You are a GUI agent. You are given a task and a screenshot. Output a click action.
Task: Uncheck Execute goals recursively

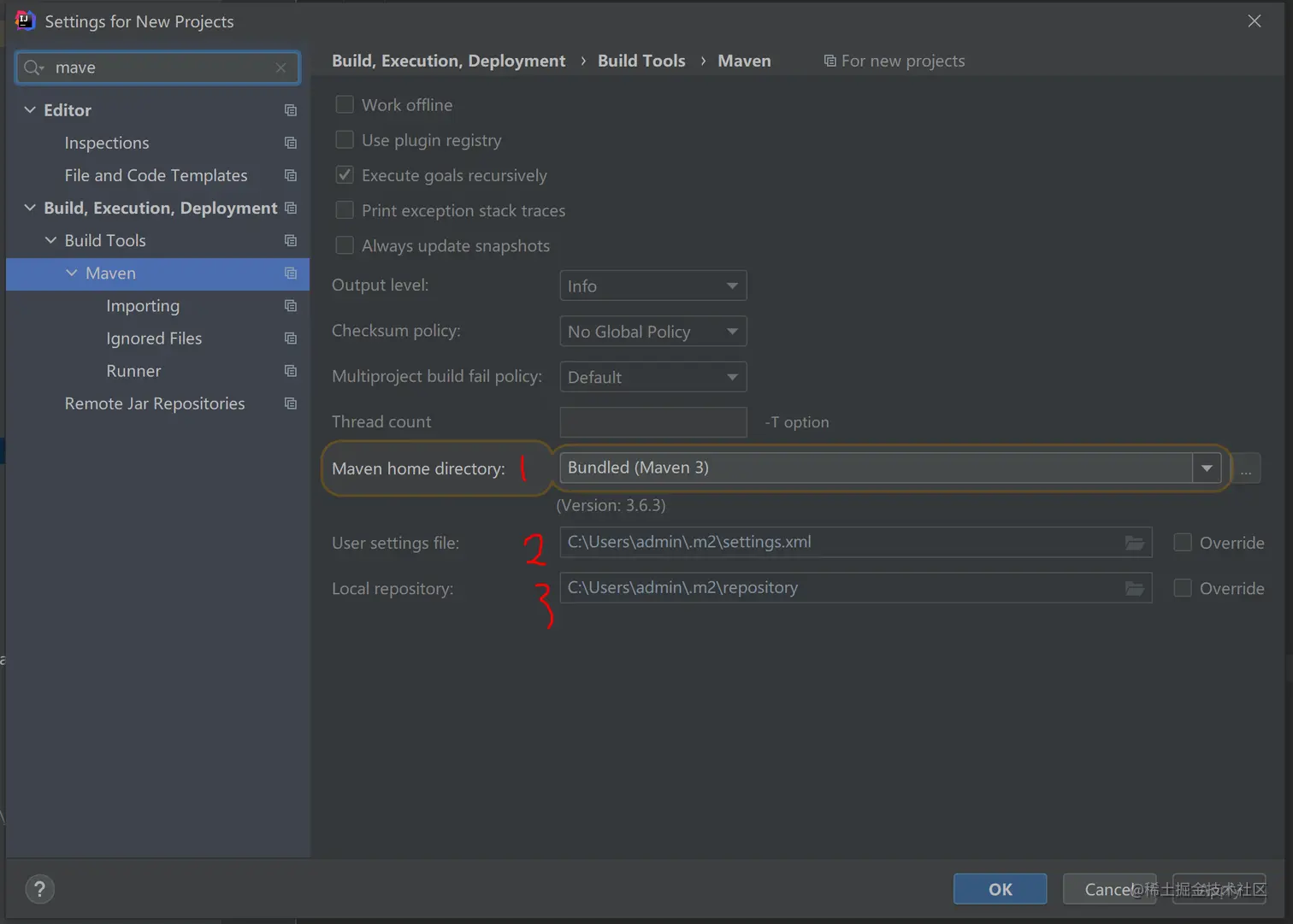(345, 174)
